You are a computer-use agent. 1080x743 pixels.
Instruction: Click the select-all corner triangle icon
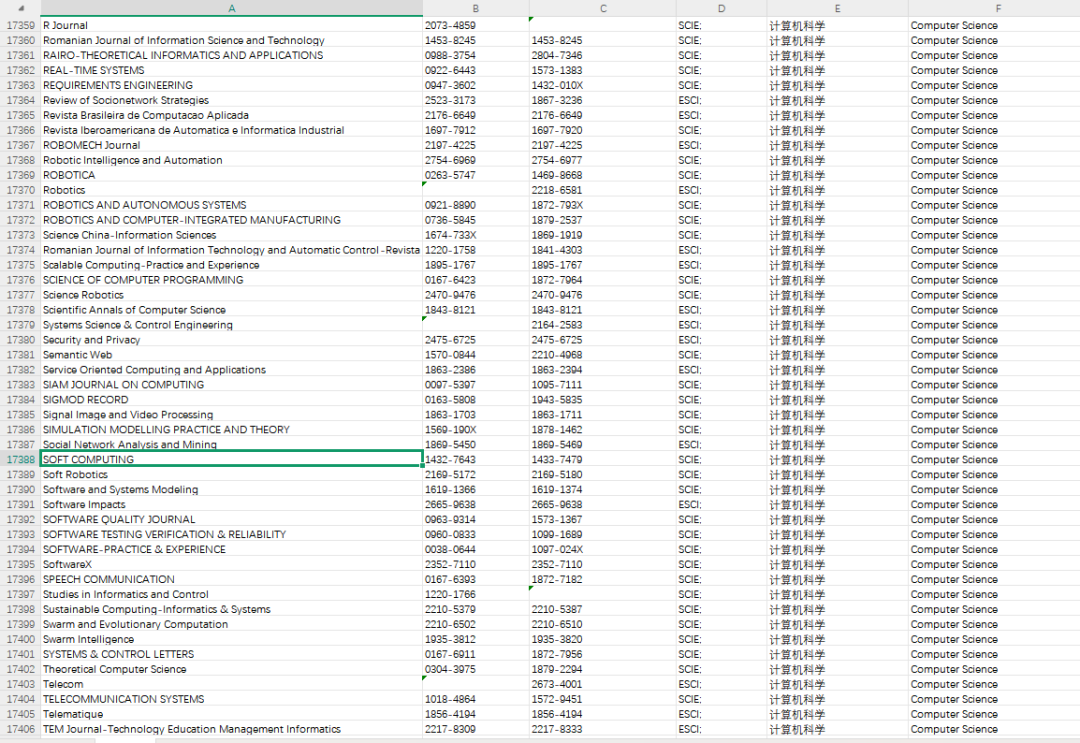click(x=21, y=8)
